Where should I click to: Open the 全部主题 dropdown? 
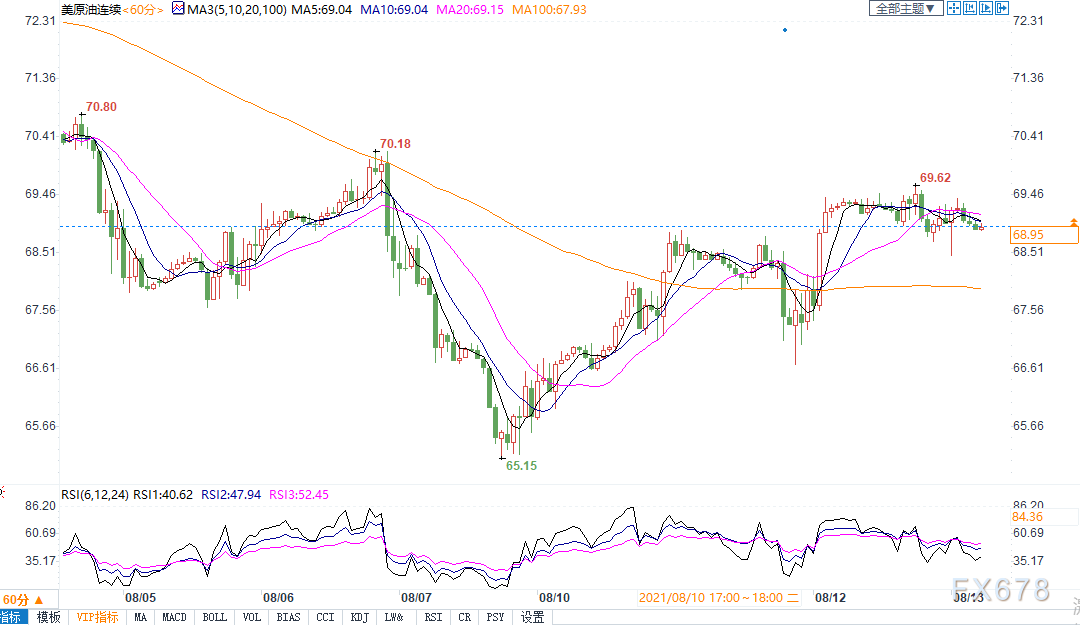coord(906,8)
